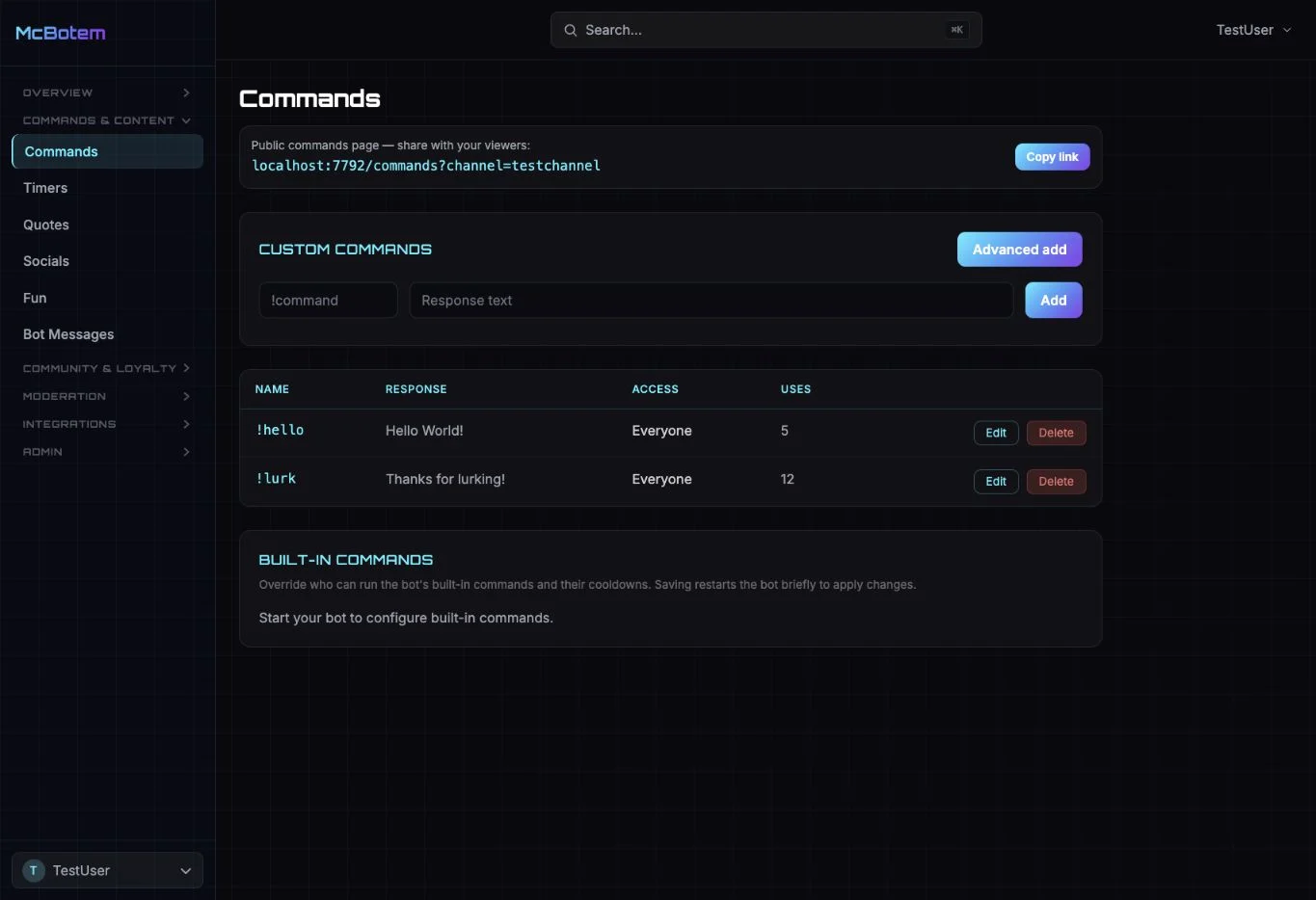Edit the !hello command
Viewport: 1316px width, 900px height.
[996, 433]
